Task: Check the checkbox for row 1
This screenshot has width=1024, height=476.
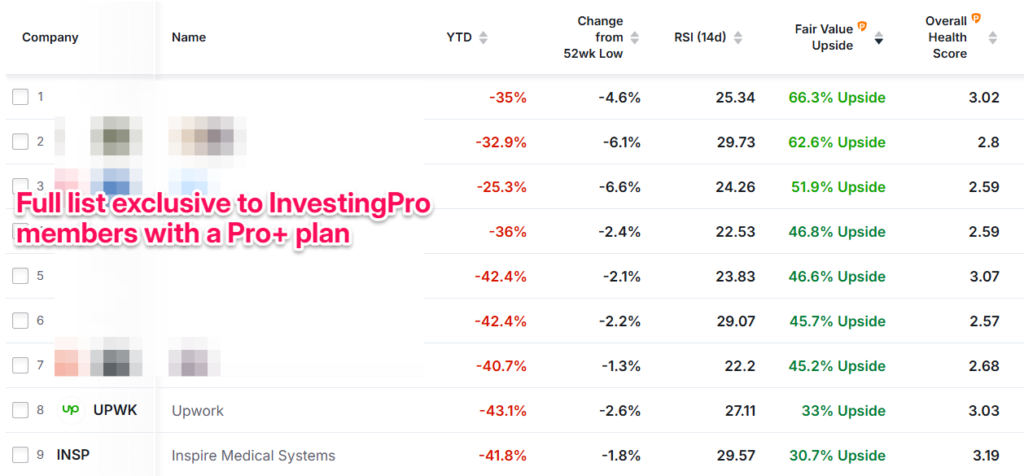Action: (x=20, y=97)
